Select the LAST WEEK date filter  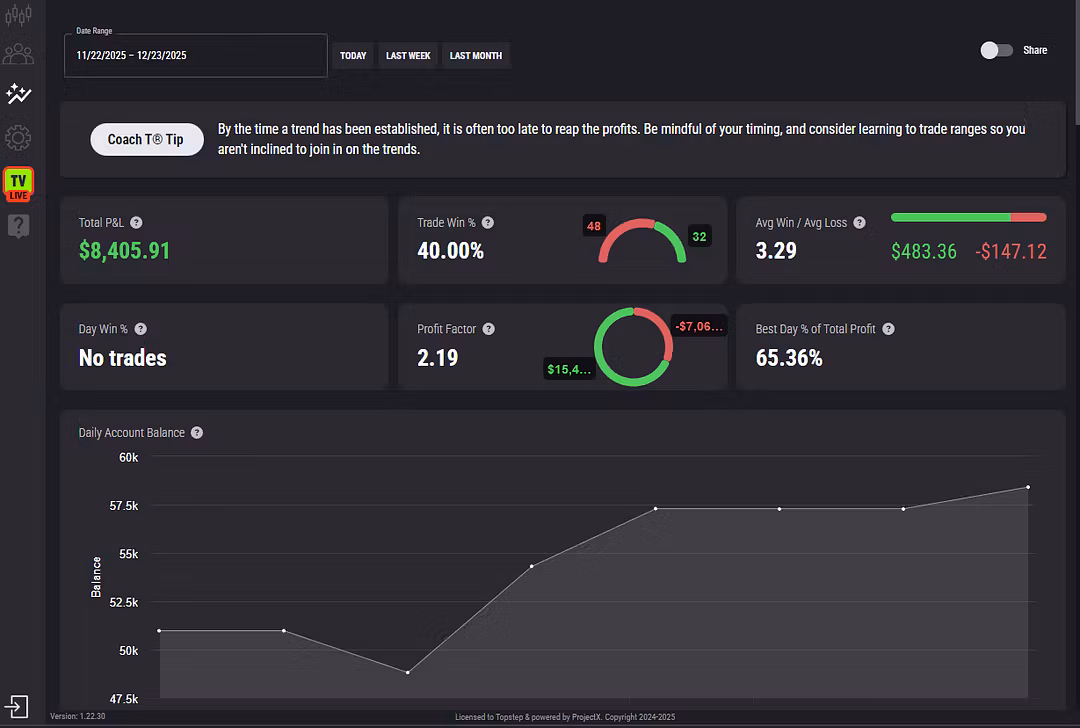[408, 56]
